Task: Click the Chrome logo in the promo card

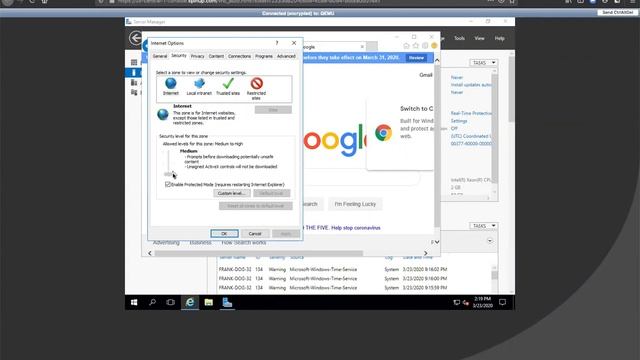Action: point(383,133)
